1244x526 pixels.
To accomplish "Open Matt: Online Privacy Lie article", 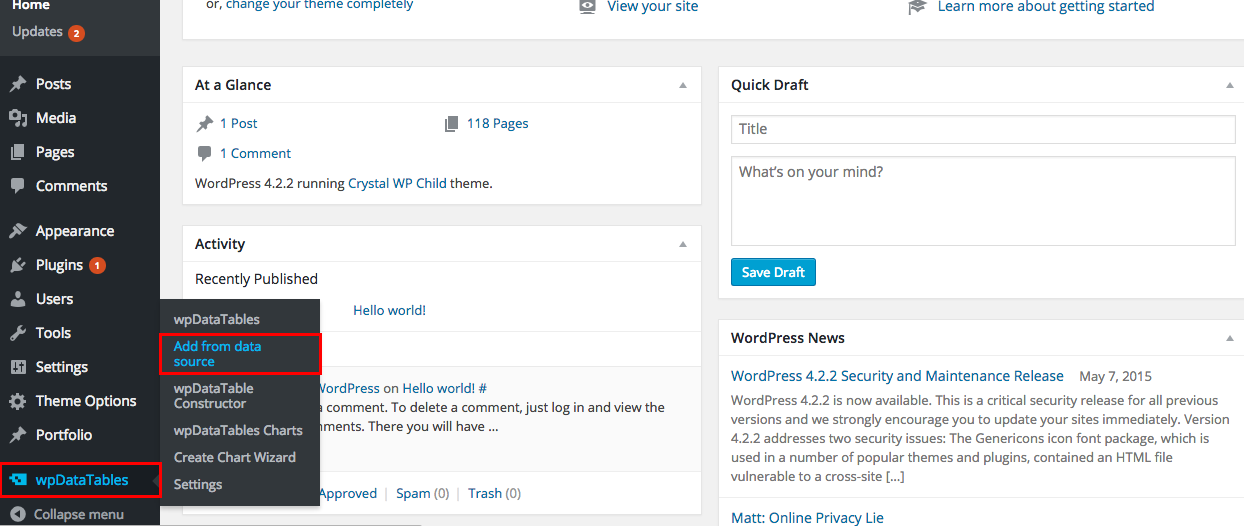I will 807,517.
